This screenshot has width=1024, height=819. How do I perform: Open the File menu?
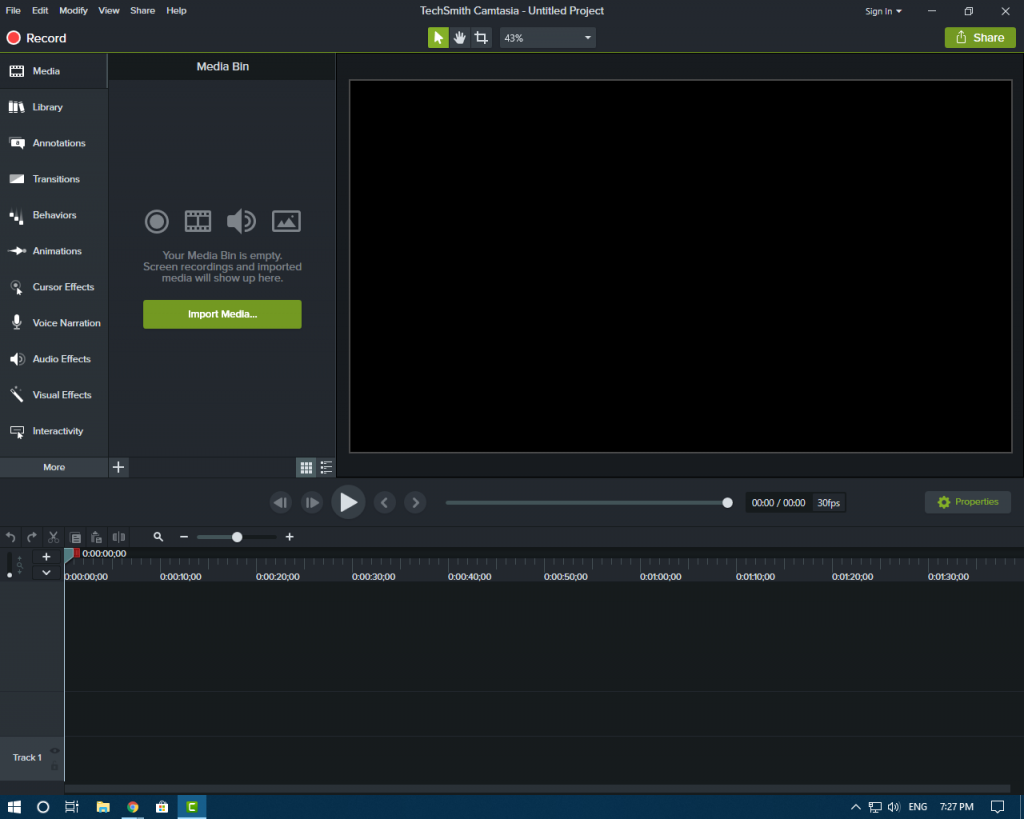point(13,10)
